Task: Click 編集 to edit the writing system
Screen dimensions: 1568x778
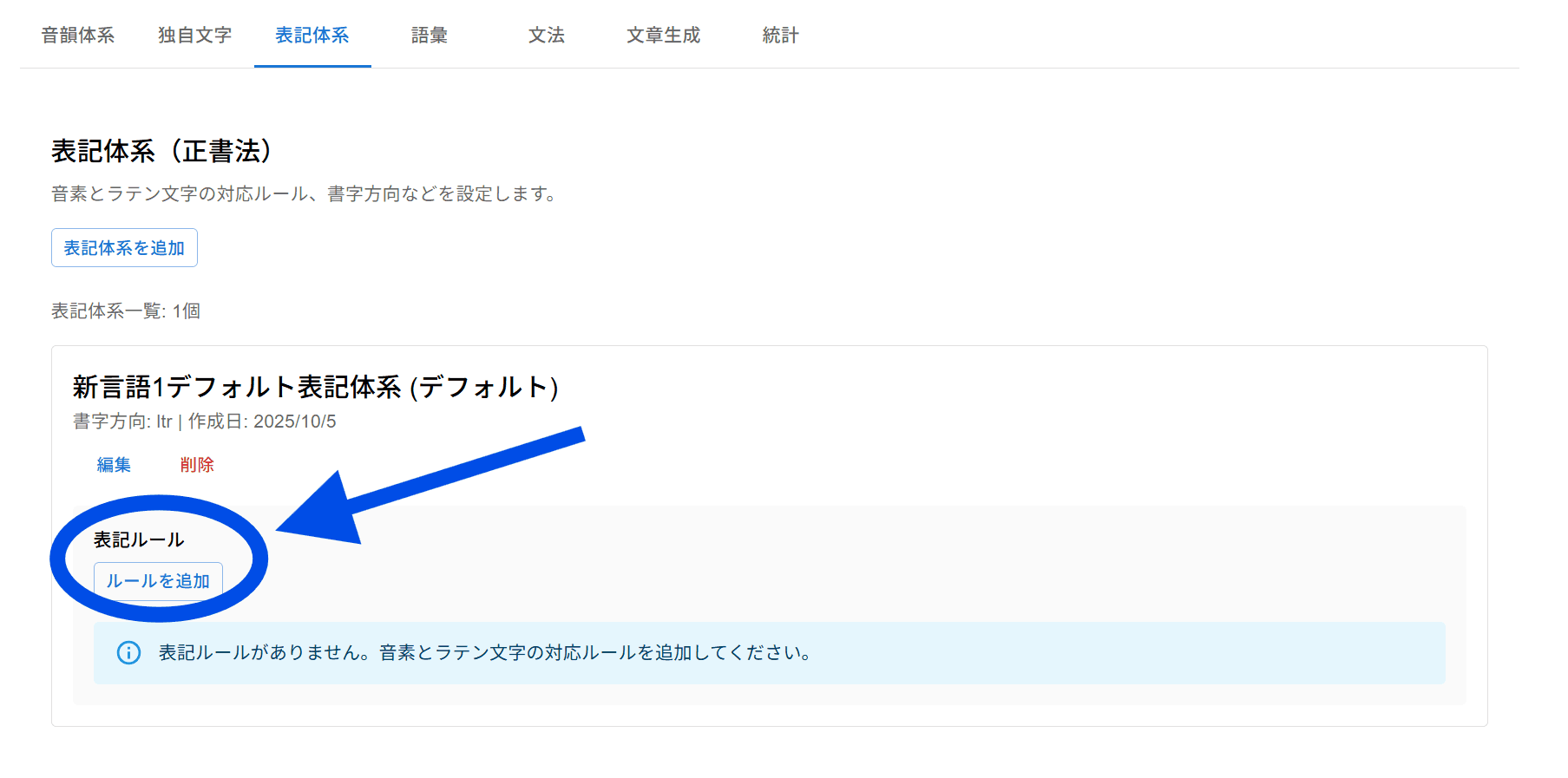Action: (x=114, y=465)
